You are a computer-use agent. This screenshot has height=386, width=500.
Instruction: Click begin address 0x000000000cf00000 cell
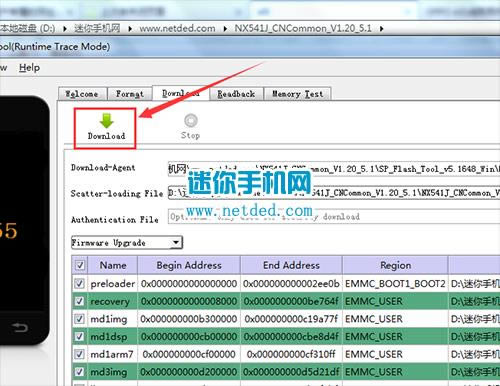[x=189, y=354]
